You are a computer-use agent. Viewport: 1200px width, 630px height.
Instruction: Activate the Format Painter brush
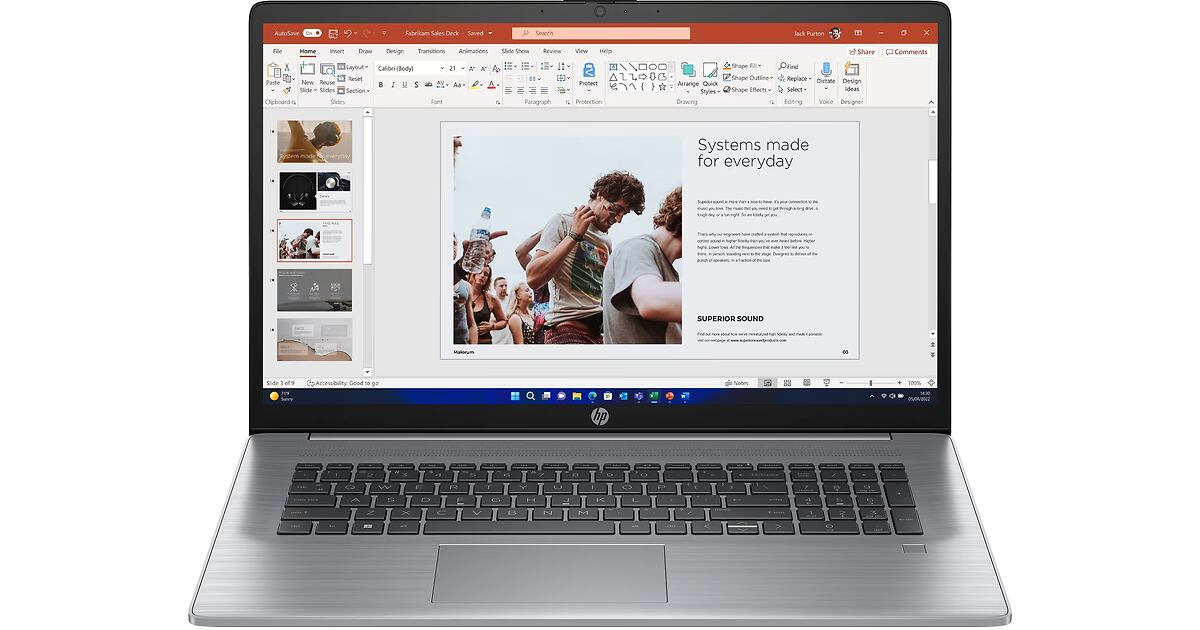[287, 90]
